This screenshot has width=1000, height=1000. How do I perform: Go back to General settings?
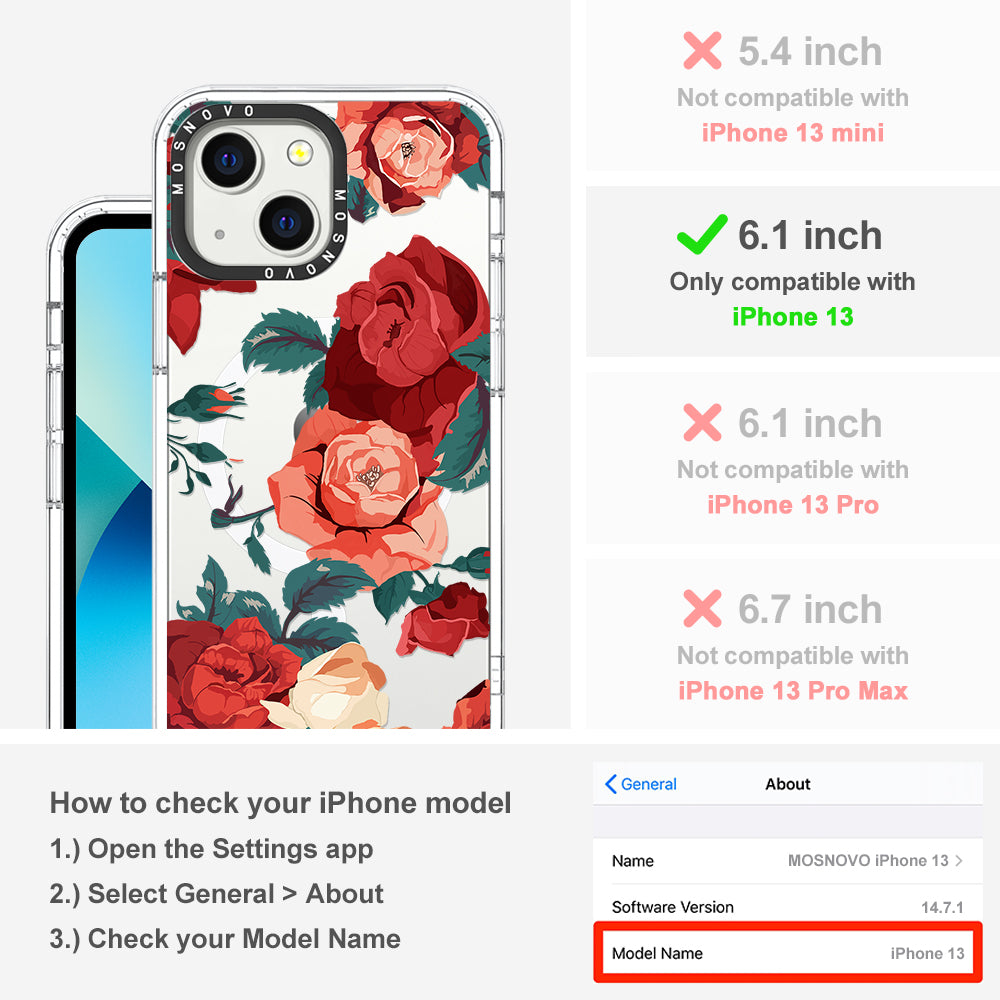(x=641, y=784)
